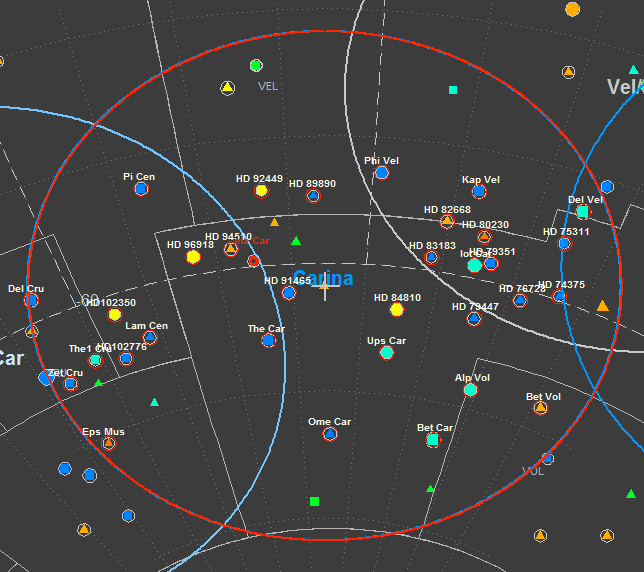Click the Eps Mus orange triangle marker

[x=109, y=443]
